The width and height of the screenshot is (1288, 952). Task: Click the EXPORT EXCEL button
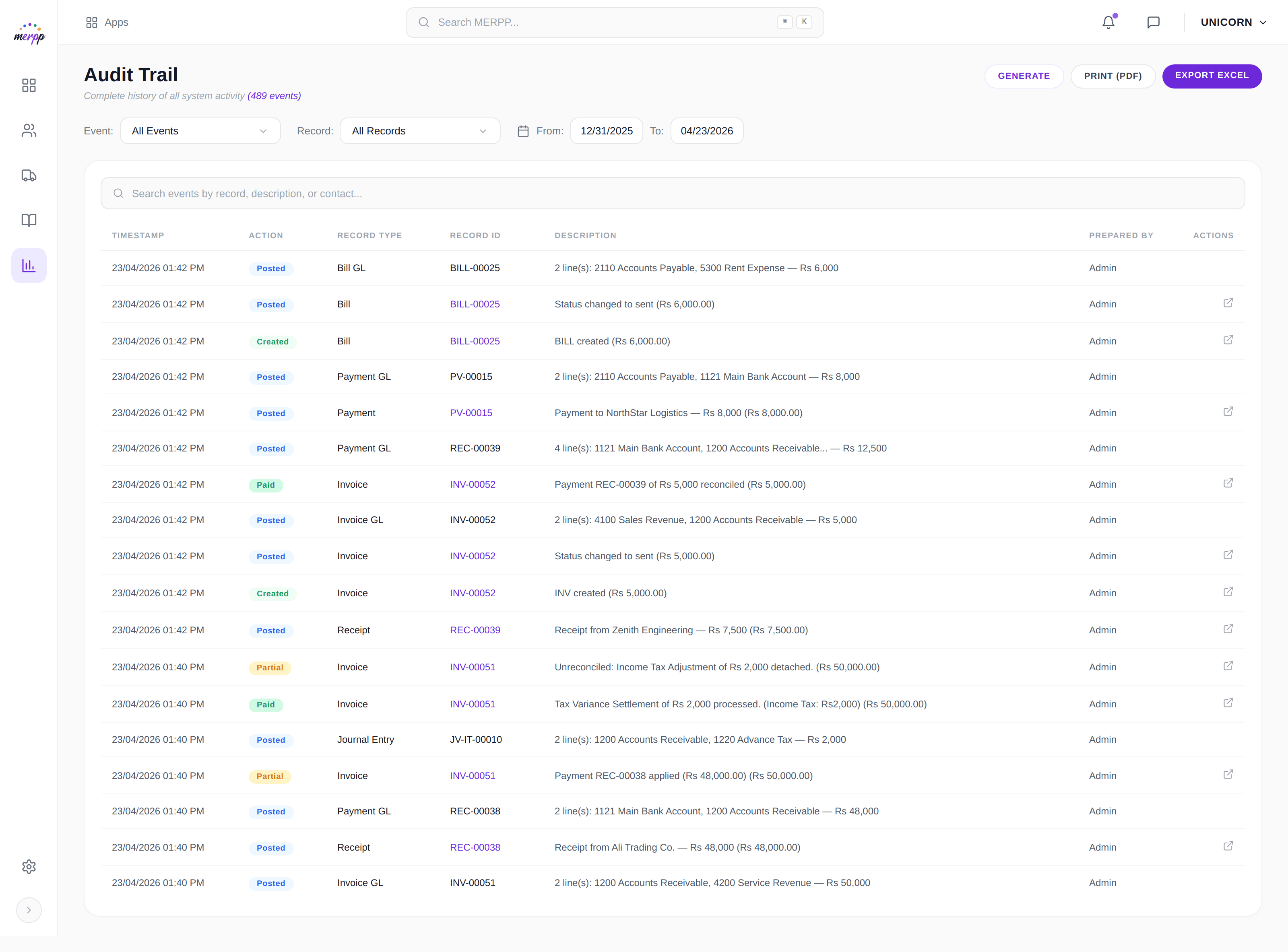1212,76
